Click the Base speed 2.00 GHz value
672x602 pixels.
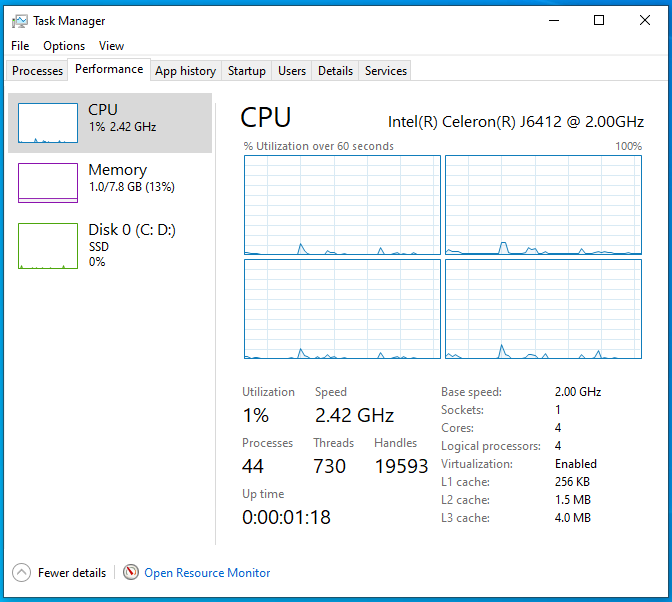(578, 392)
